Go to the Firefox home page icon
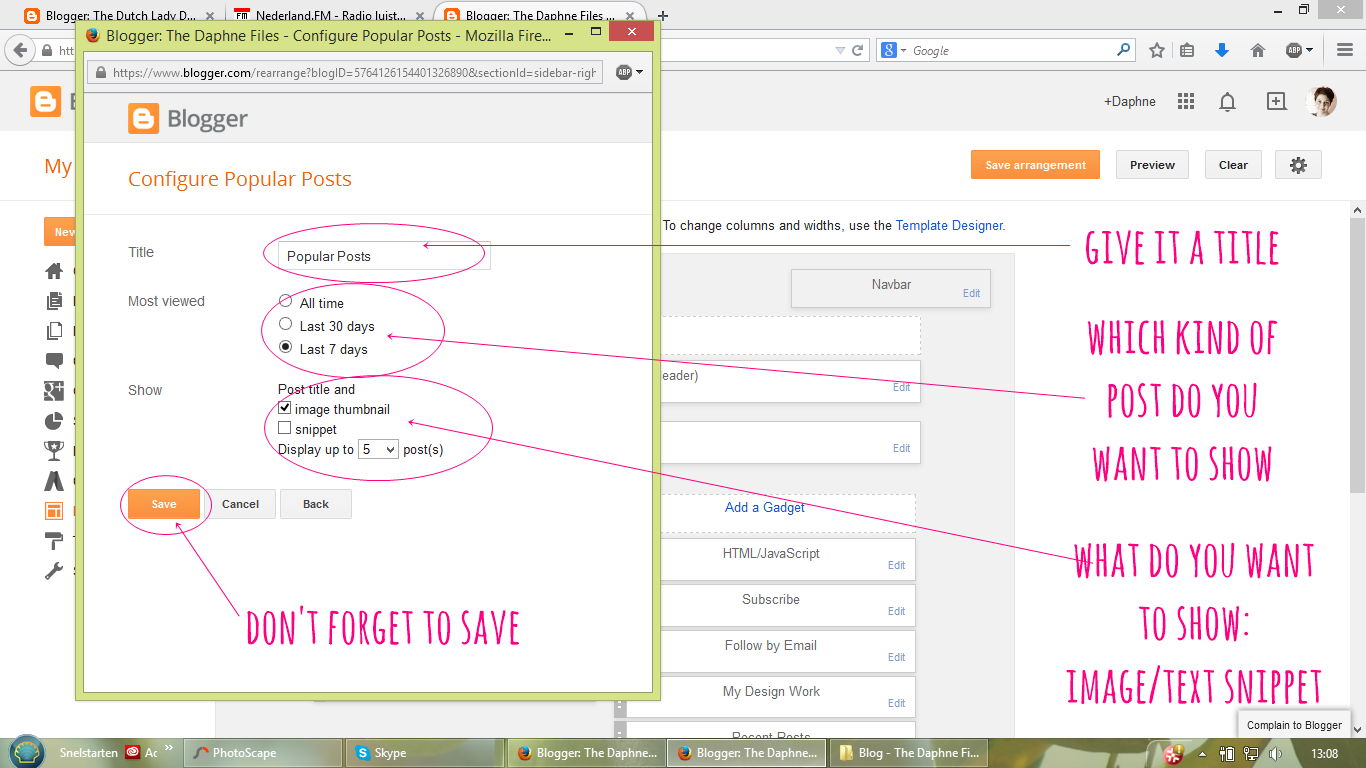Viewport: 1366px width, 768px height. point(1258,50)
